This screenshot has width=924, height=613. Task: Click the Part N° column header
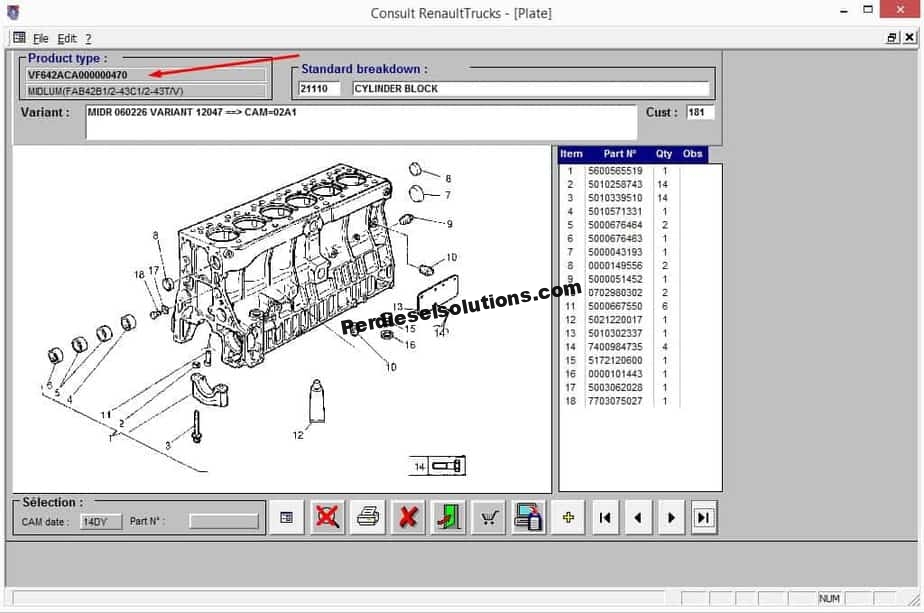[619, 154]
